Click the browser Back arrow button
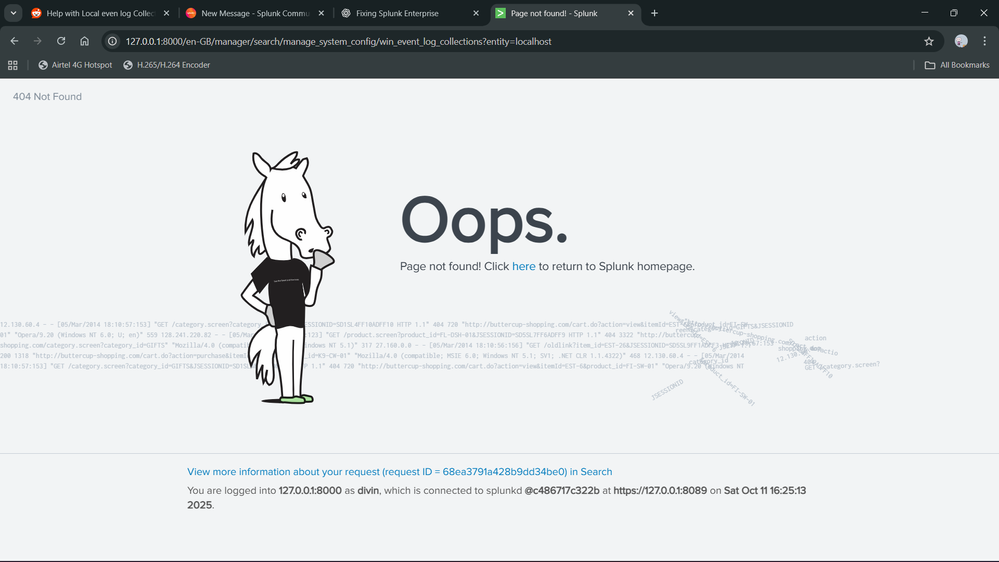999x562 pixels. [x=14, y=41]
